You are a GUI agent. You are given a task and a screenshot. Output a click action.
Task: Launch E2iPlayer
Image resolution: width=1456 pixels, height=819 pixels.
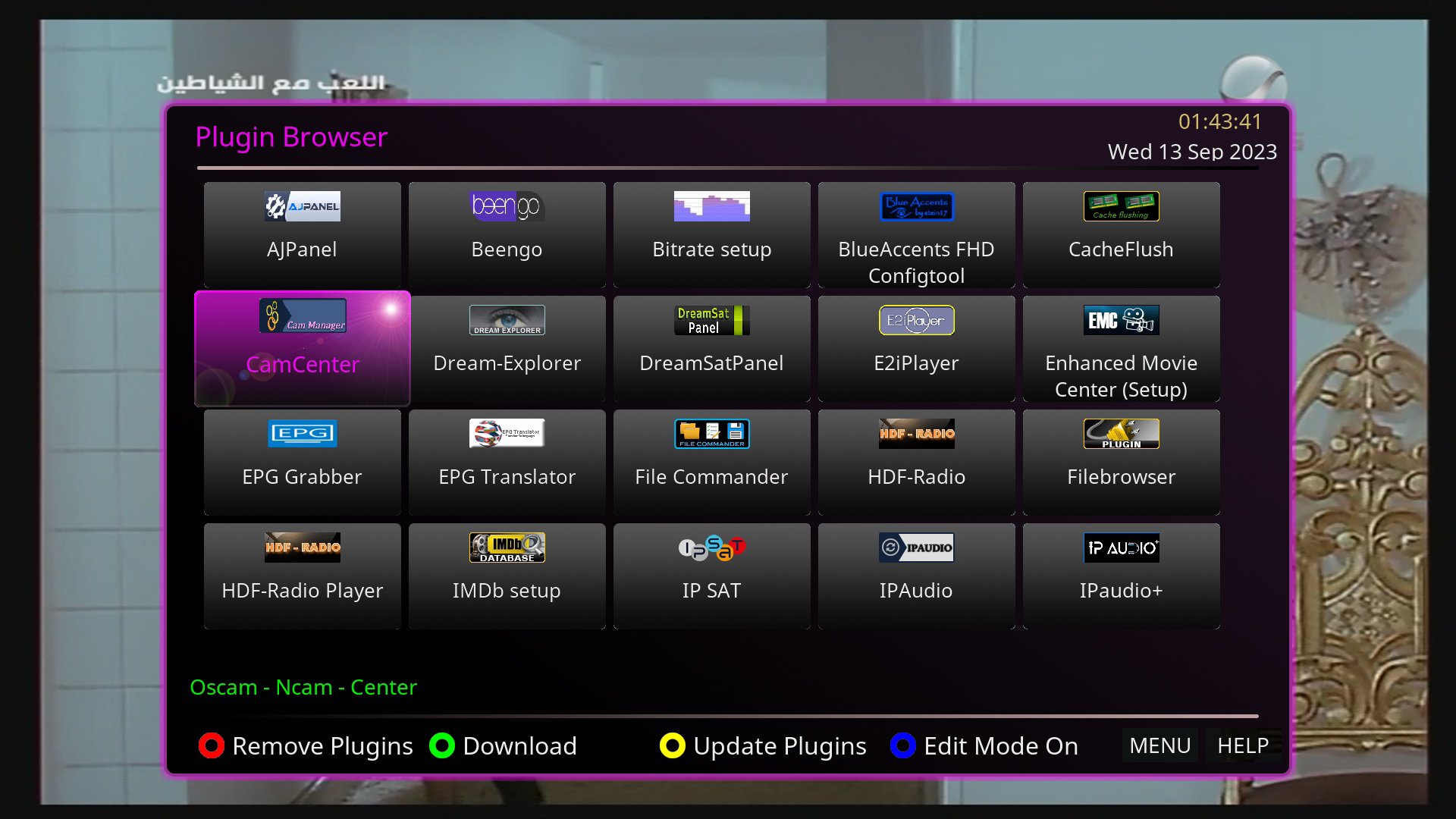click(x=916, y=349)
